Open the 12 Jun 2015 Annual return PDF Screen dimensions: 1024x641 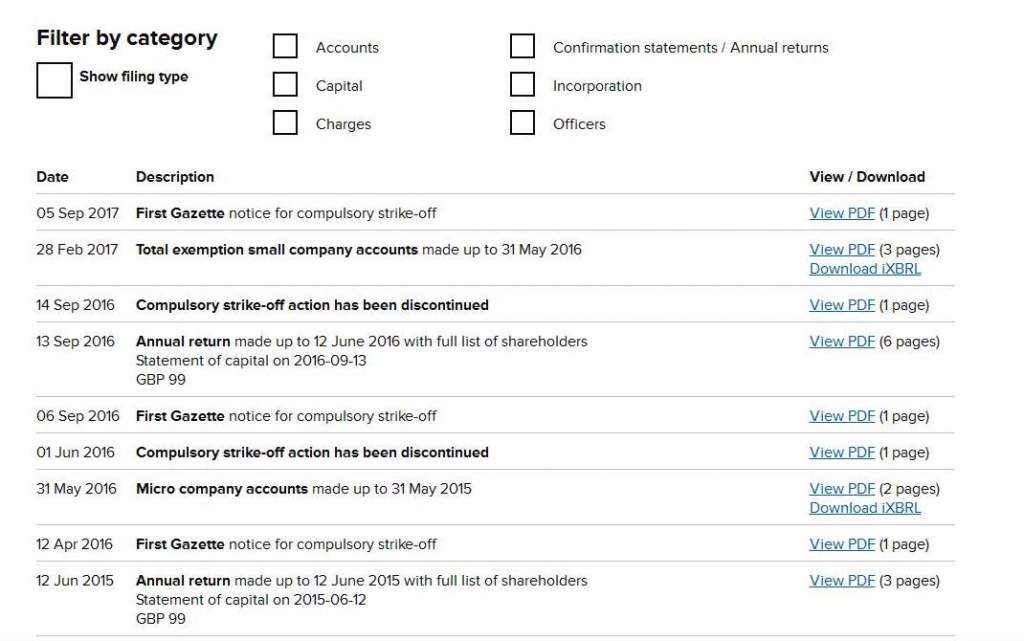point(842,580)
